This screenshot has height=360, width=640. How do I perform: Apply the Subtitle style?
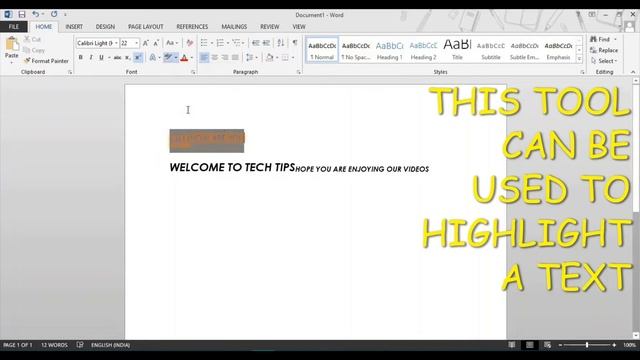pos(491,50)
